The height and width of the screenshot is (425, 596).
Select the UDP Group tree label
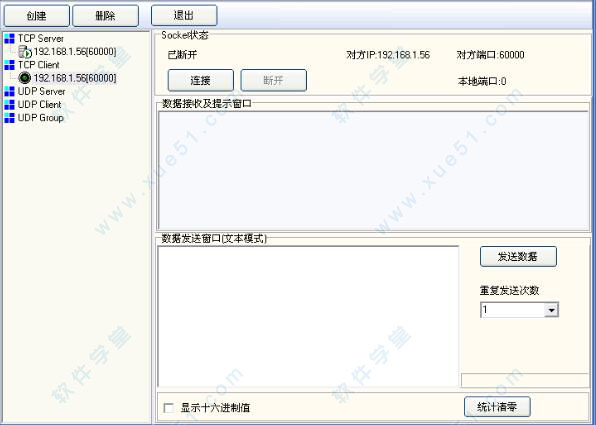coord(41,118)
